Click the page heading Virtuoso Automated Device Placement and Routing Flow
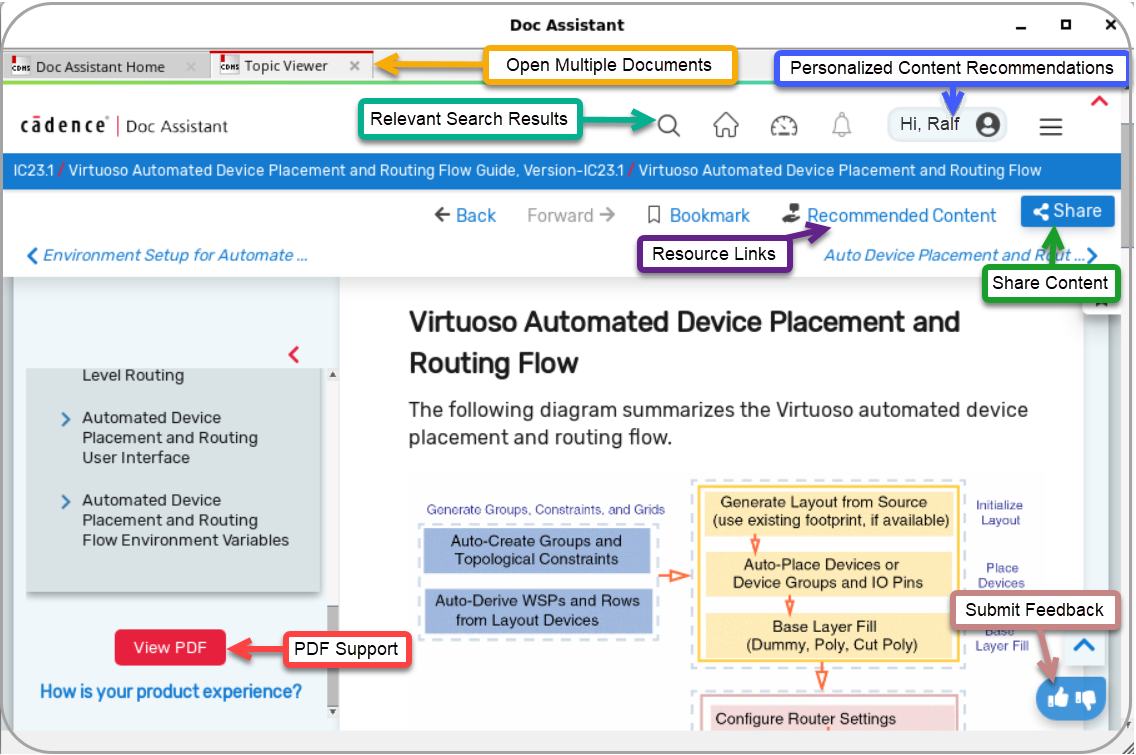 [x=684, y=343]
